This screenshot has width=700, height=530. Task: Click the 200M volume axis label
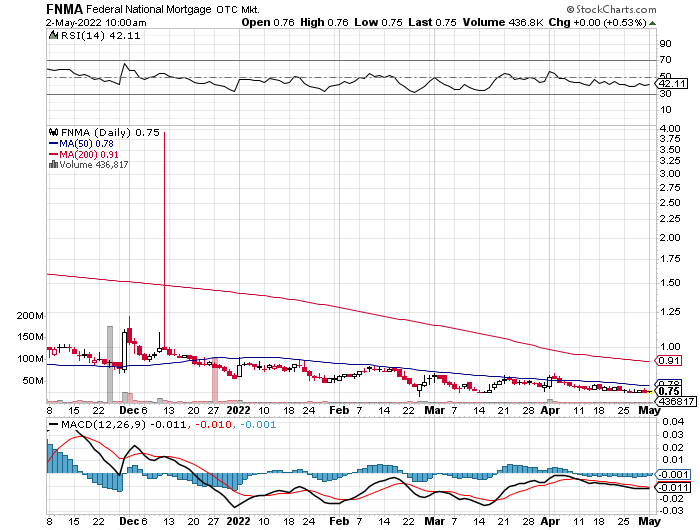(x=30, y=316)
